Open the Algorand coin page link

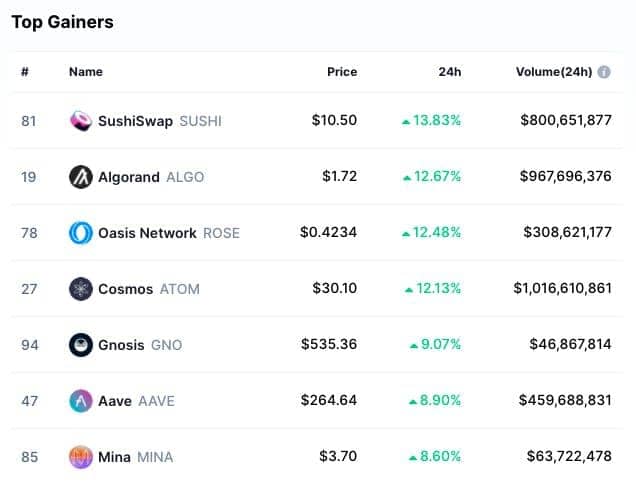pyautogui.click(x=129, y=177)
